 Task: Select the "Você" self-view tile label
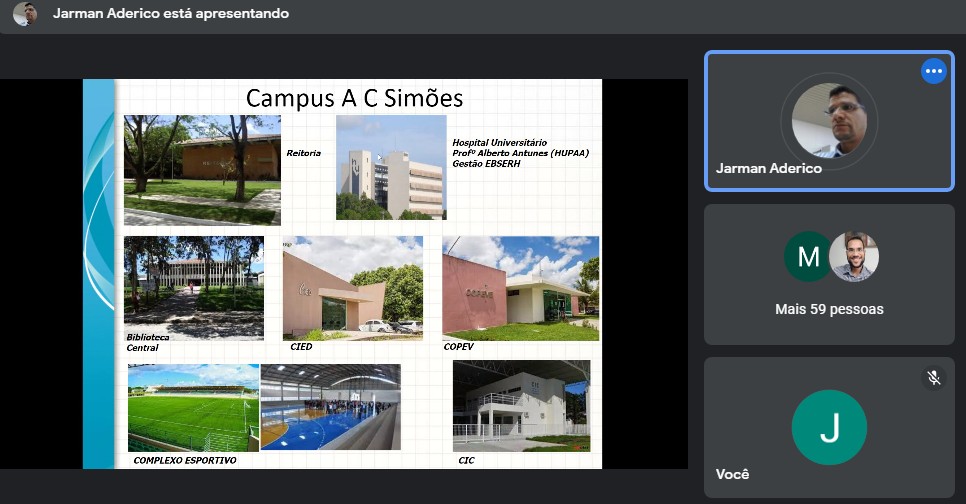(732, 474)
